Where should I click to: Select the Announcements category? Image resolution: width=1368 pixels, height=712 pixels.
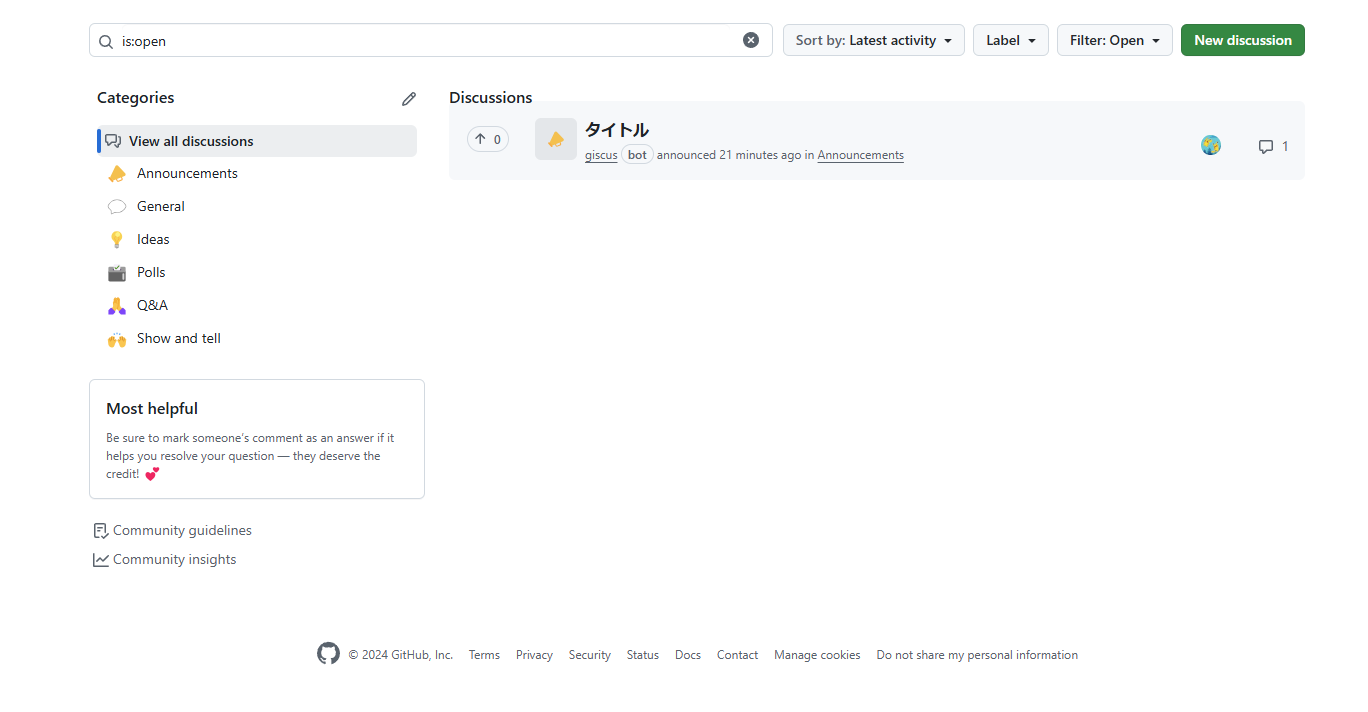pos(187,173)
